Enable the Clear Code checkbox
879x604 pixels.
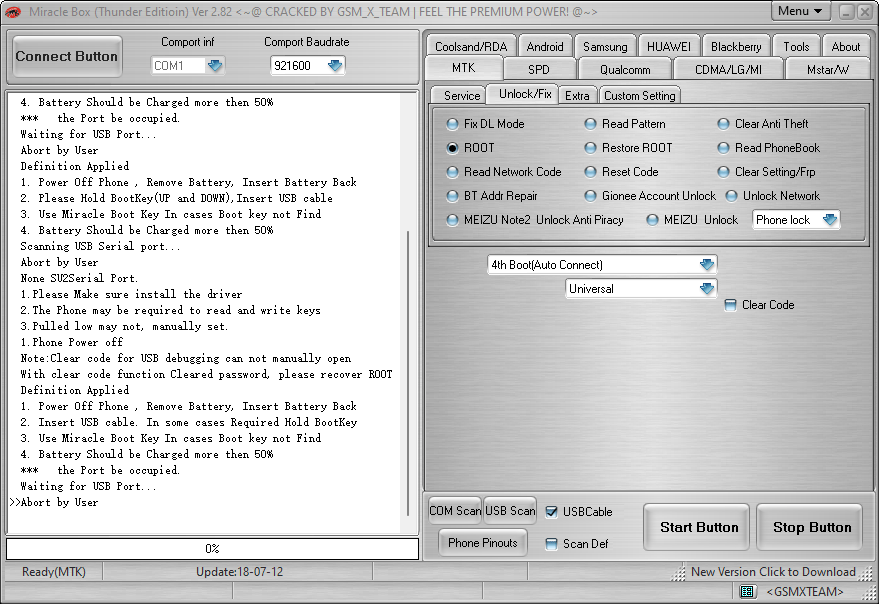(x=731, y=305)
